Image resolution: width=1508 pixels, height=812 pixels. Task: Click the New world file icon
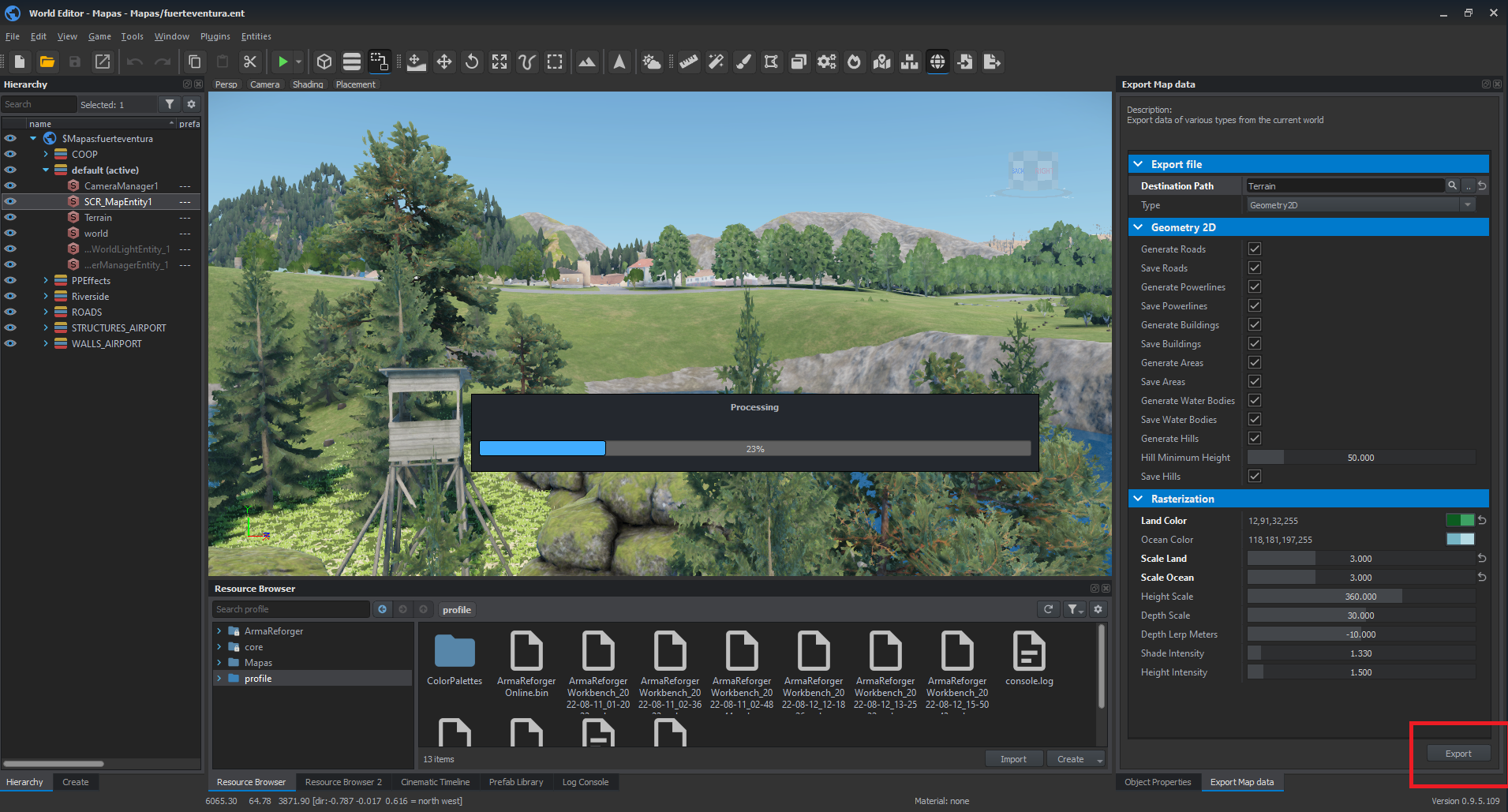click(x=20, y=62)
